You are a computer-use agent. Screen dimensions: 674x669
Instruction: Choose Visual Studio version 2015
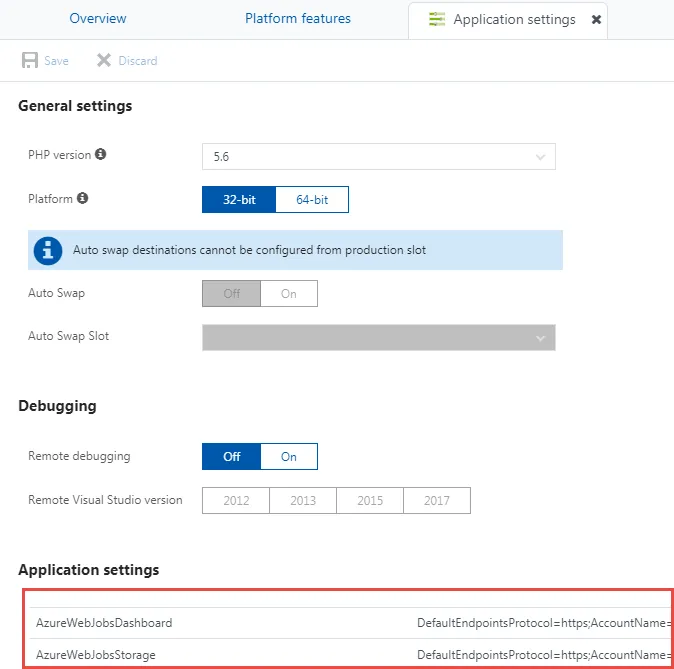(370, 501)
